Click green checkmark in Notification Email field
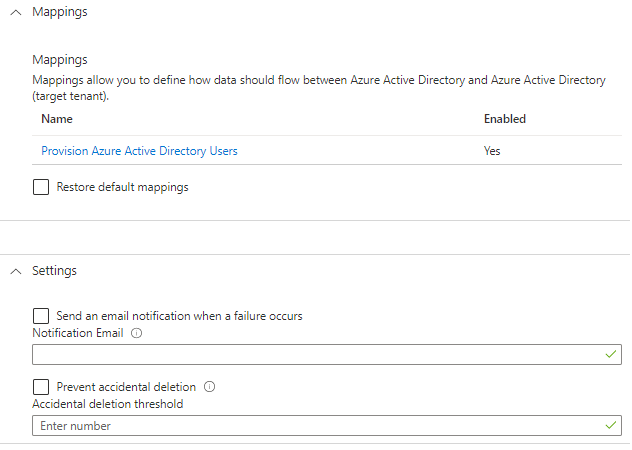This screenshot has width=632, height=450. coord(611,355)
